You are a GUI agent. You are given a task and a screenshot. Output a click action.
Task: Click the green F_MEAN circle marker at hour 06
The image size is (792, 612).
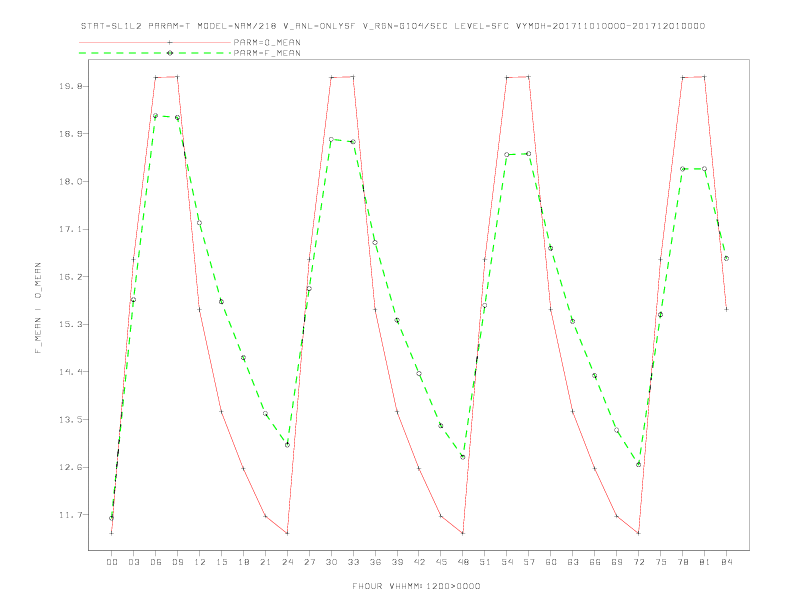tap(156, 116)
